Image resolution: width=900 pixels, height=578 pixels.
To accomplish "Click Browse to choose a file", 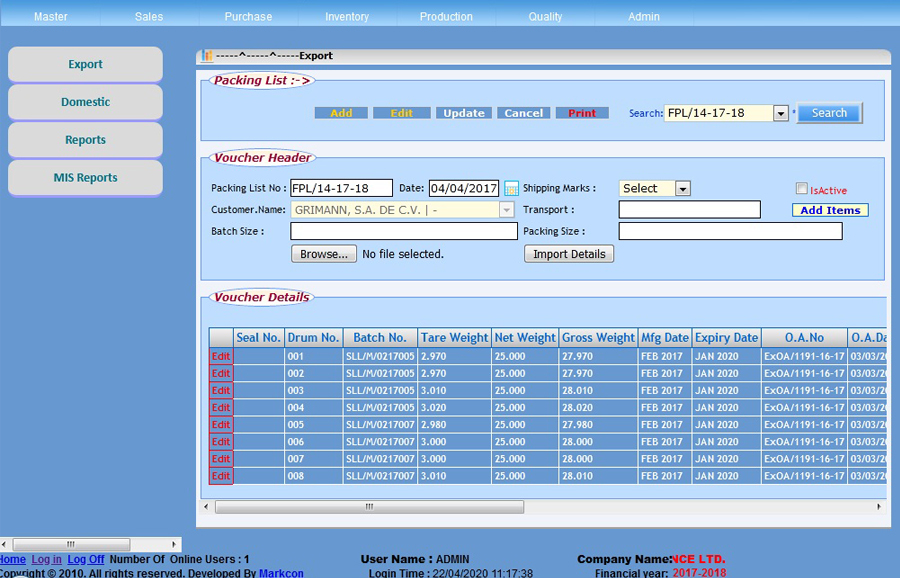I will tap(324, 254).
